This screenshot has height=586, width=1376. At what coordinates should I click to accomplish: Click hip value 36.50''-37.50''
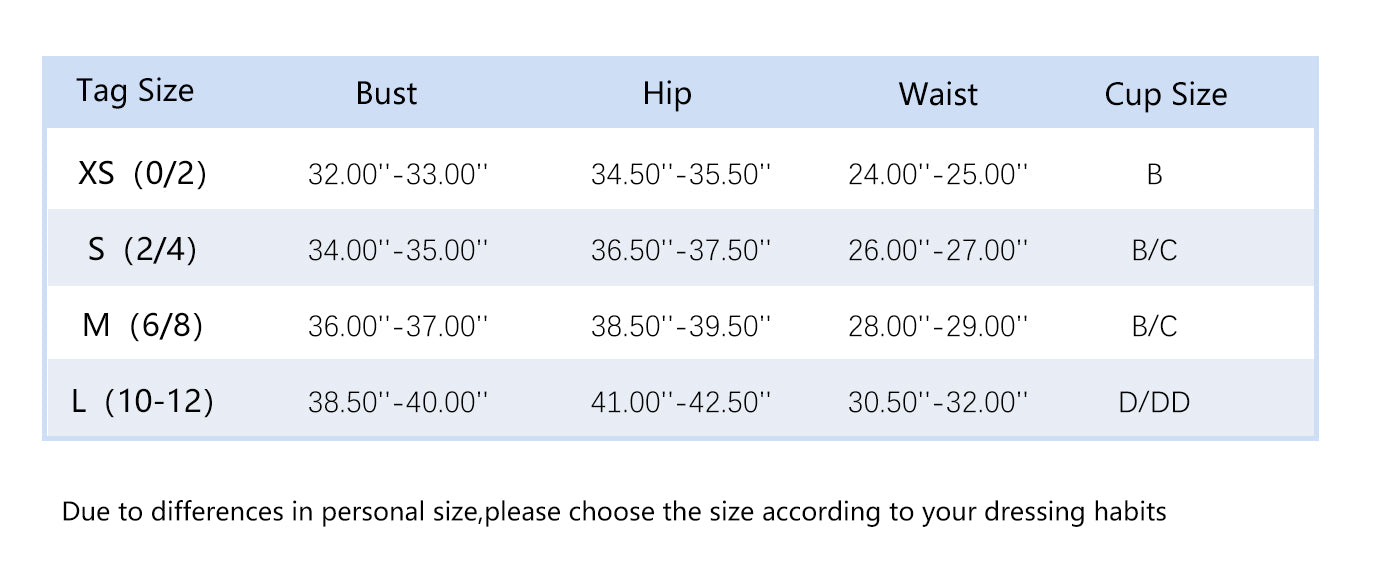tap(681, 250)
